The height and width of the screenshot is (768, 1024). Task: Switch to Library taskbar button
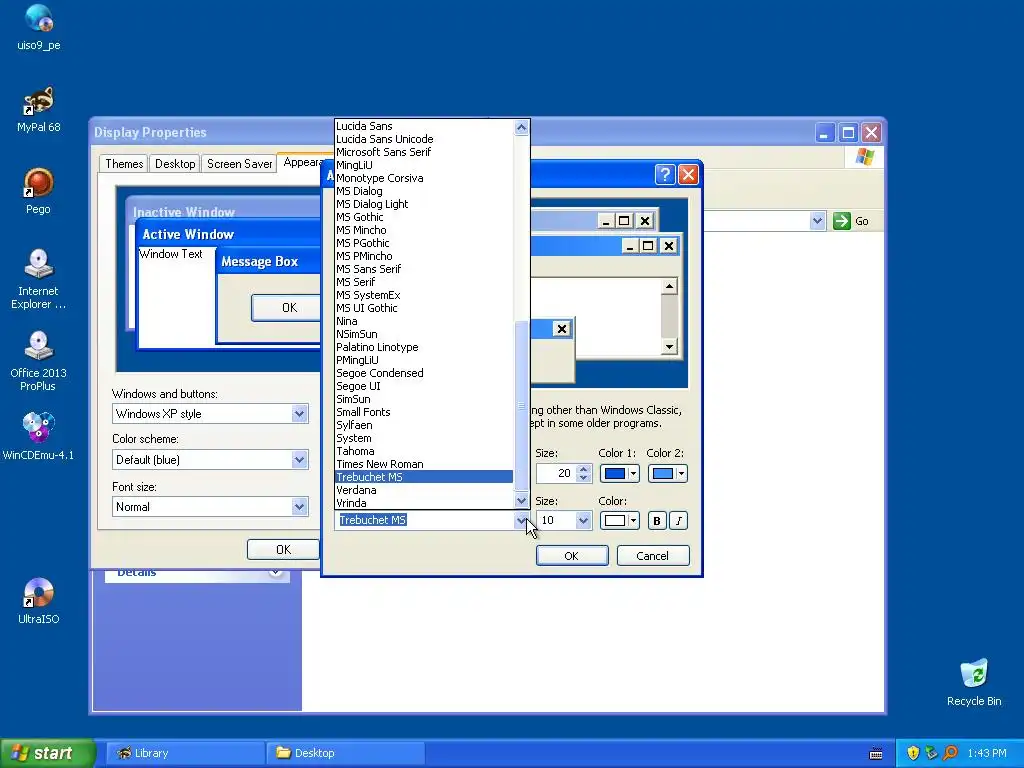click(x=185, y=753)
